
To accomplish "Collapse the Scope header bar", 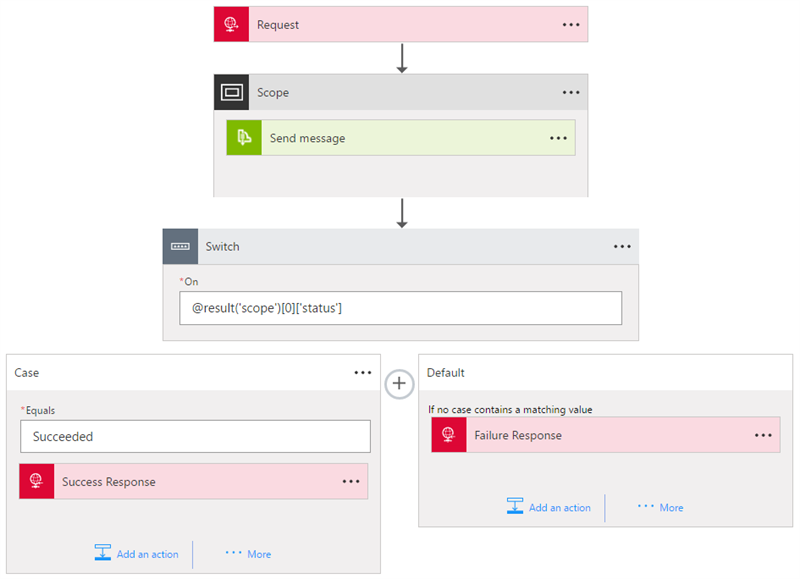I will click(x=400, y=93).
